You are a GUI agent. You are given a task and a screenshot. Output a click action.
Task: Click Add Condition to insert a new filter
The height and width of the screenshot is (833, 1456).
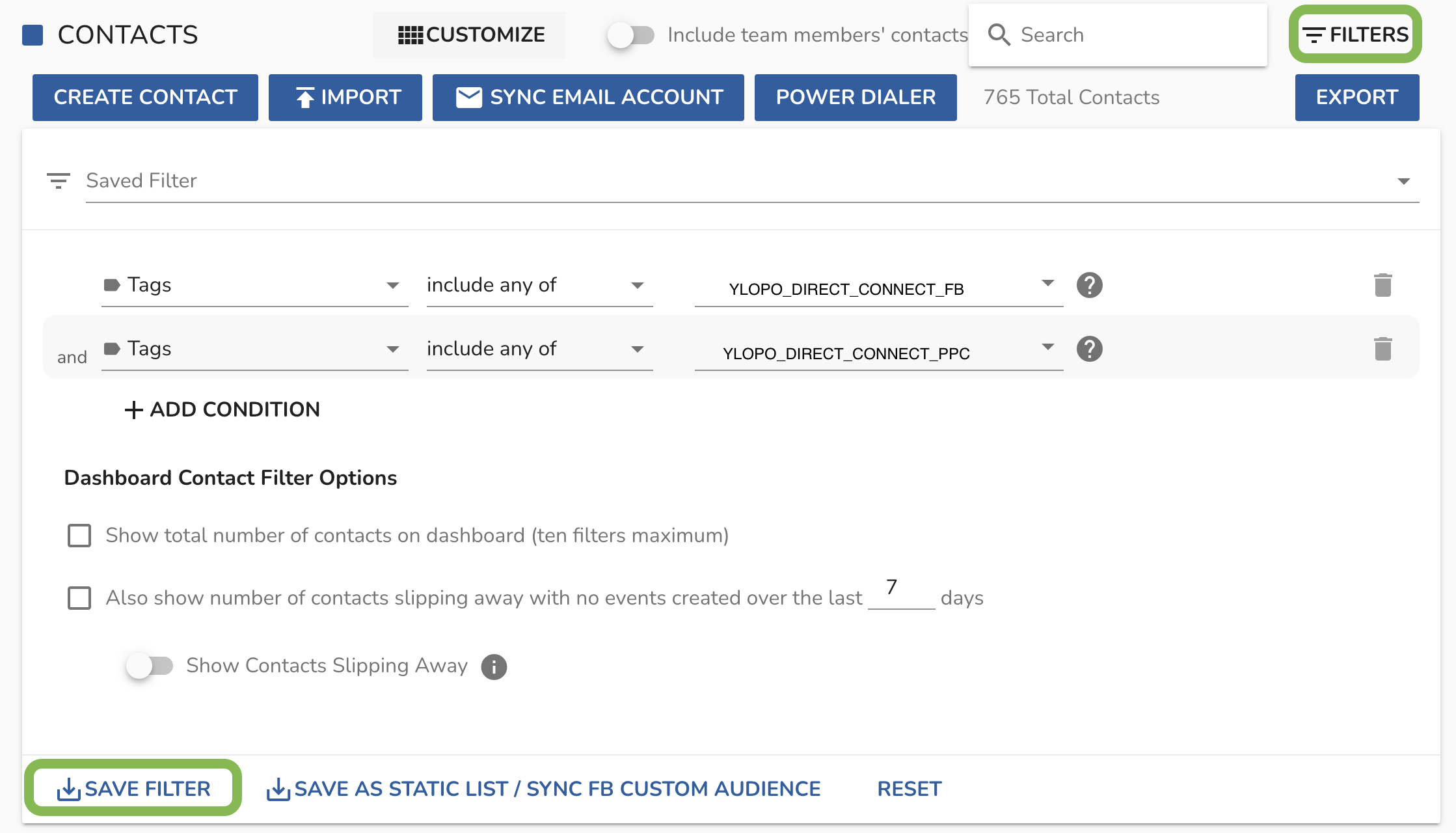[x=221, y=410]
